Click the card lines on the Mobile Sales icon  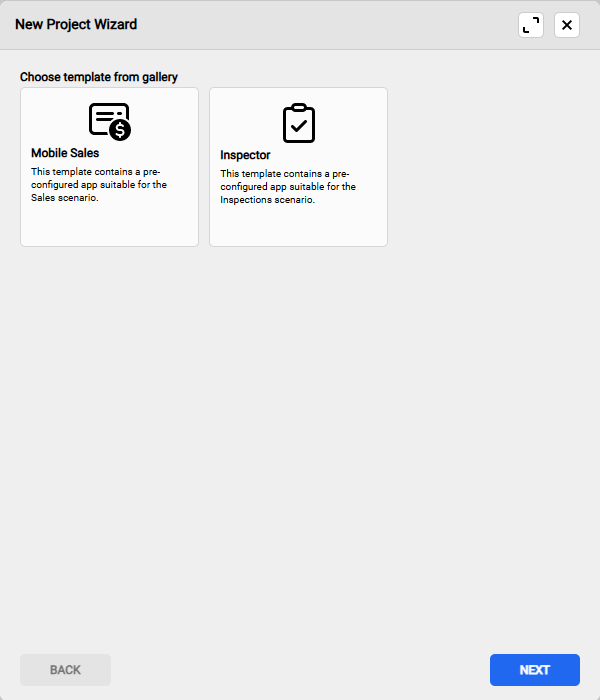pos(104,117)
